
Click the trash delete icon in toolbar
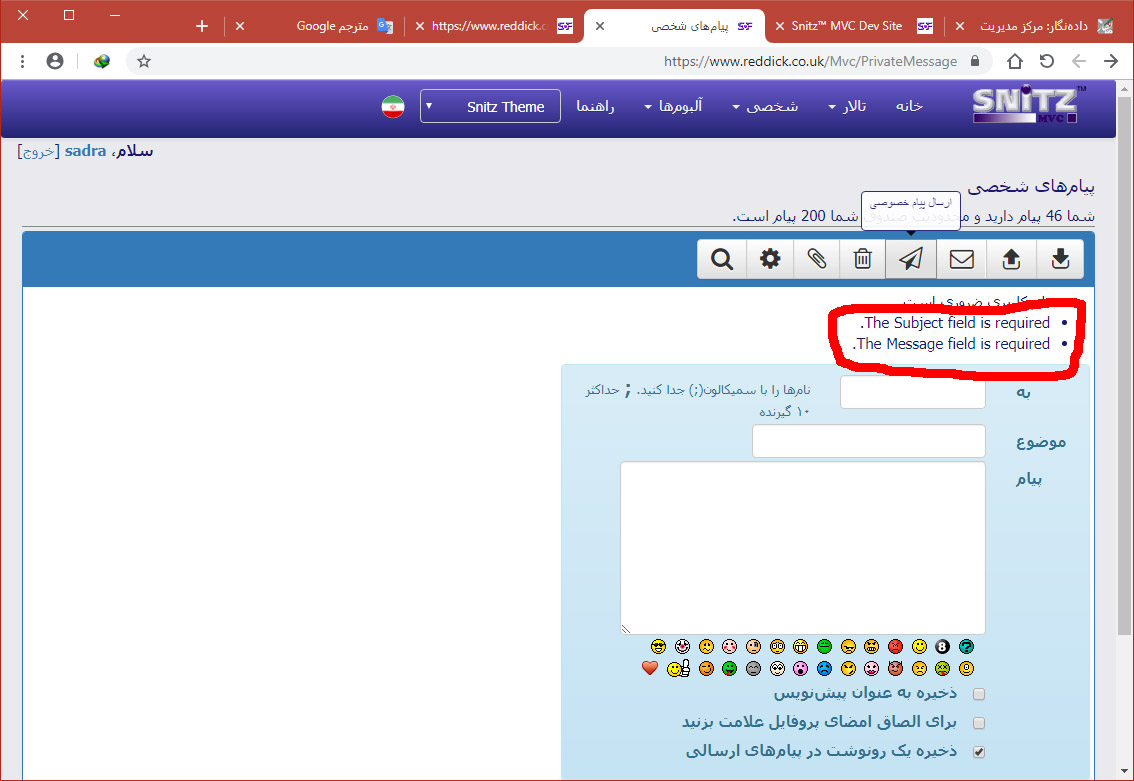862,260
